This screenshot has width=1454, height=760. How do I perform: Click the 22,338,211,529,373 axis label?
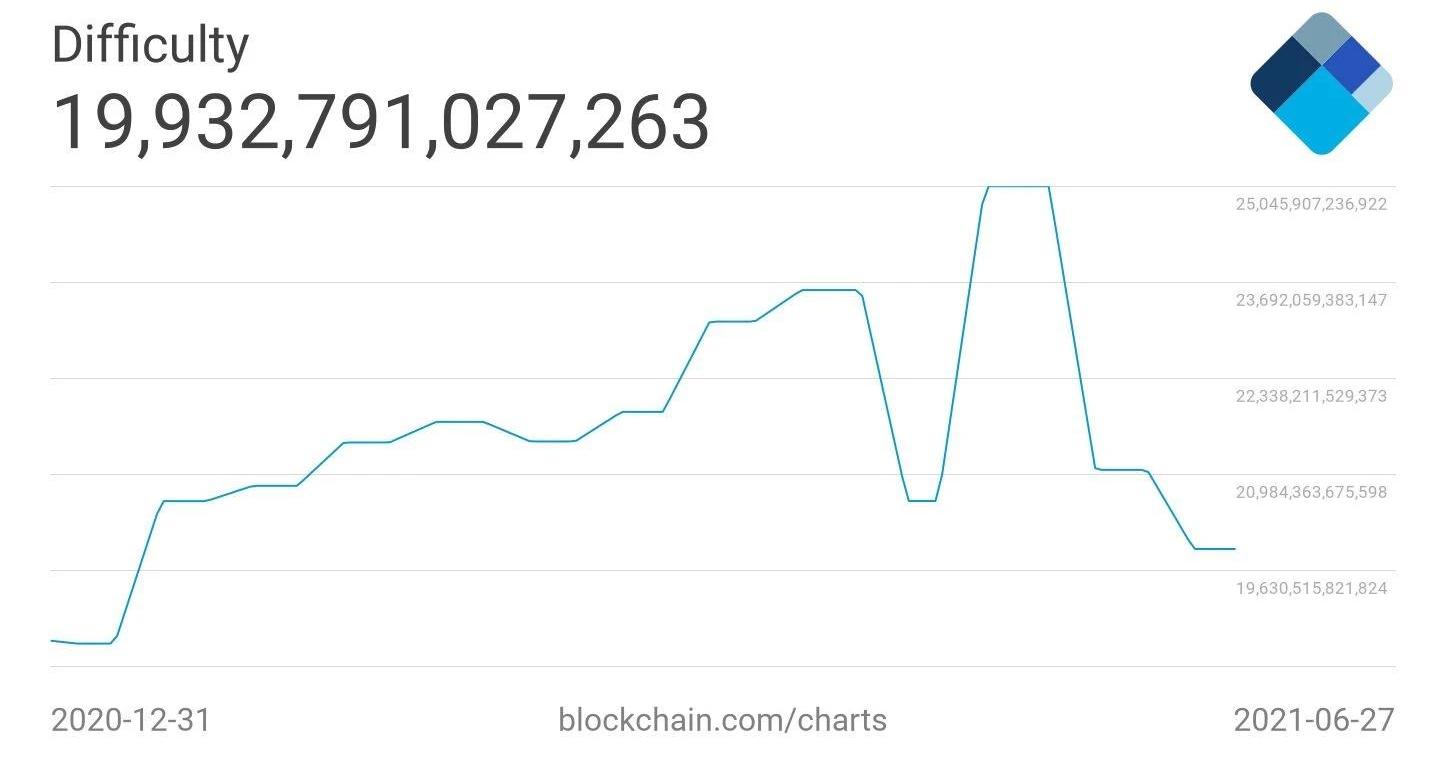tap(1311, 396)
